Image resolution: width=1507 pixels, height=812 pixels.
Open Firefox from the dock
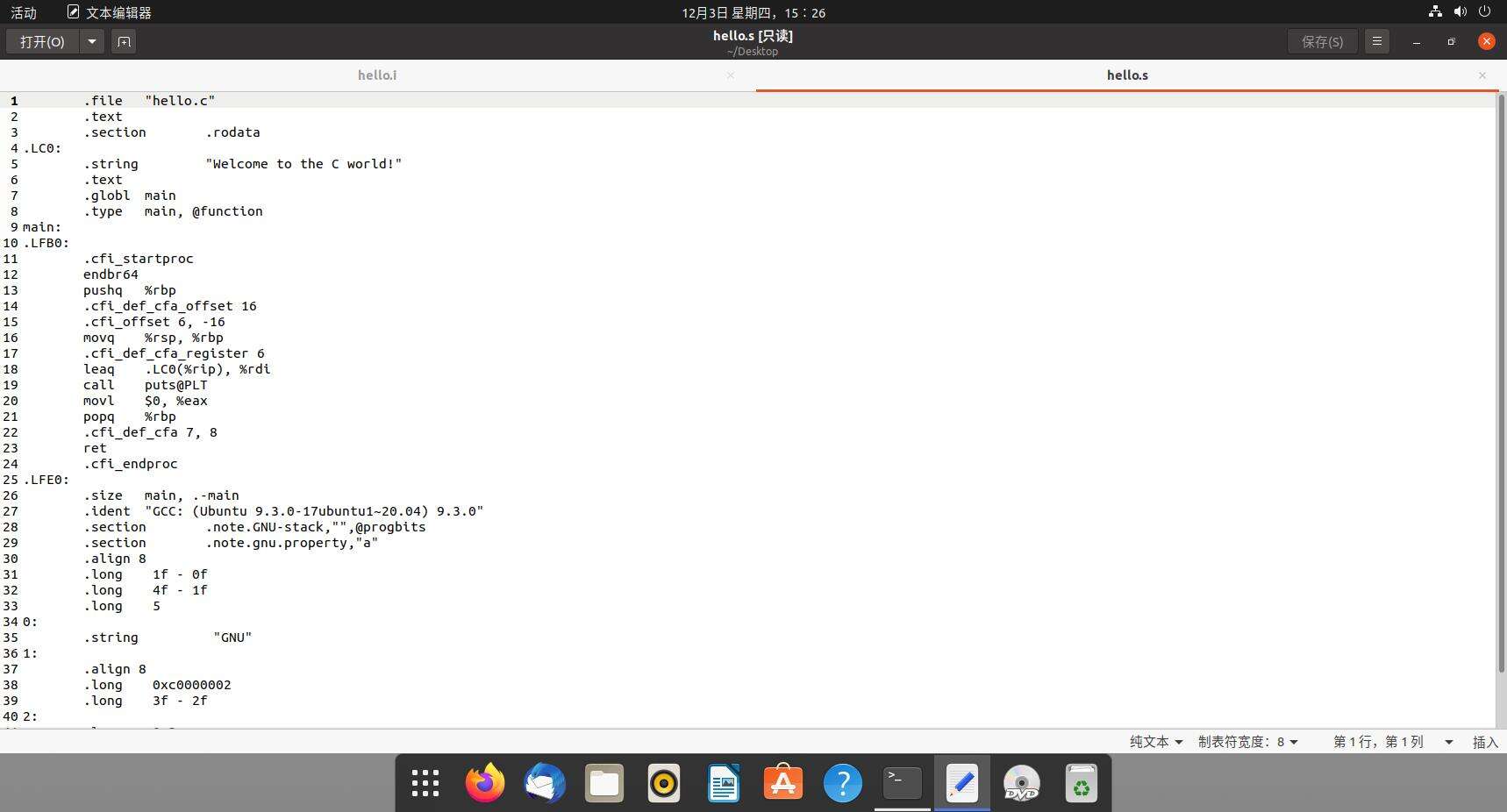point(485,783)
